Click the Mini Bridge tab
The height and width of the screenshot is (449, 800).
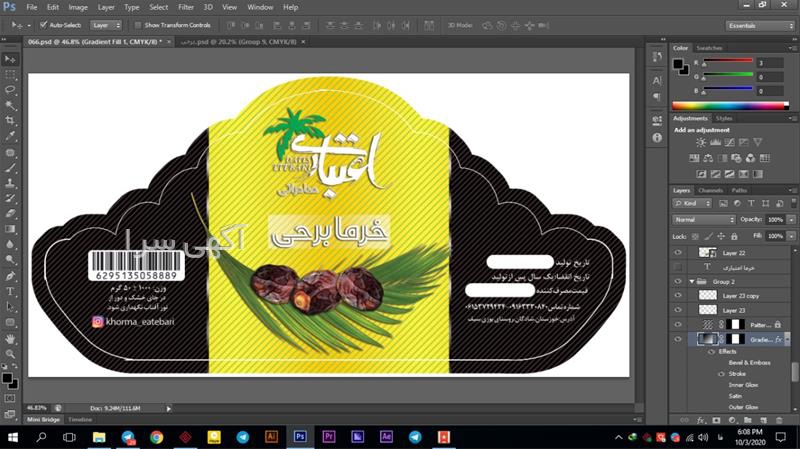[x=42, y=420]
